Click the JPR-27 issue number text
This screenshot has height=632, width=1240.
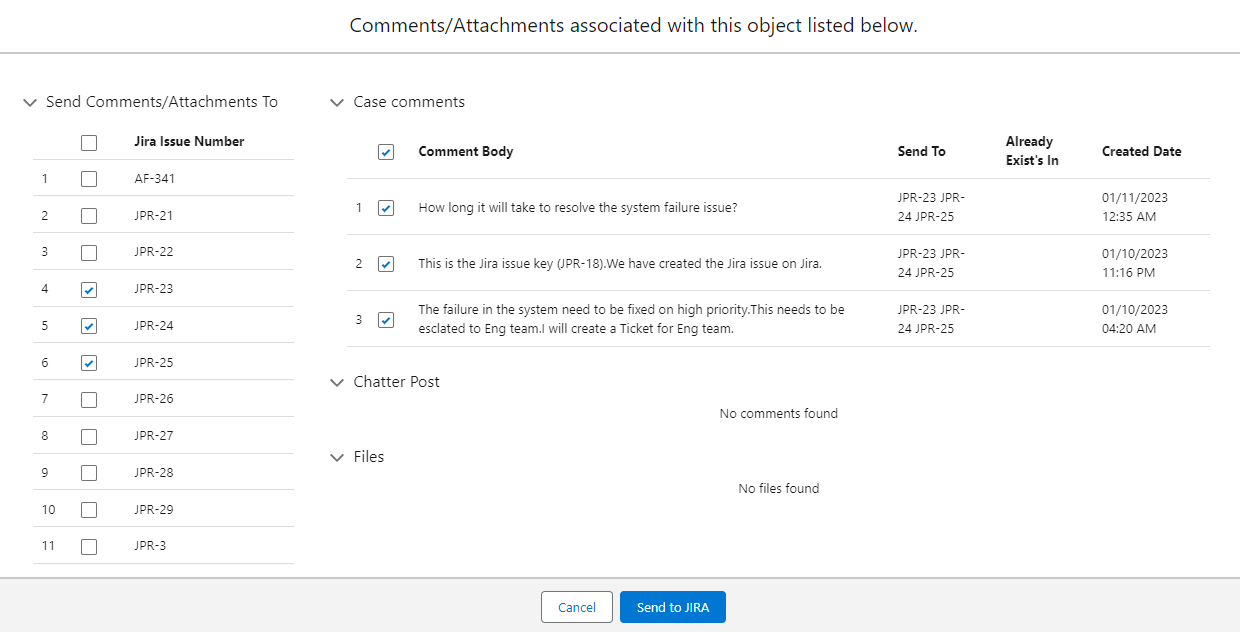tap(154, 436)
